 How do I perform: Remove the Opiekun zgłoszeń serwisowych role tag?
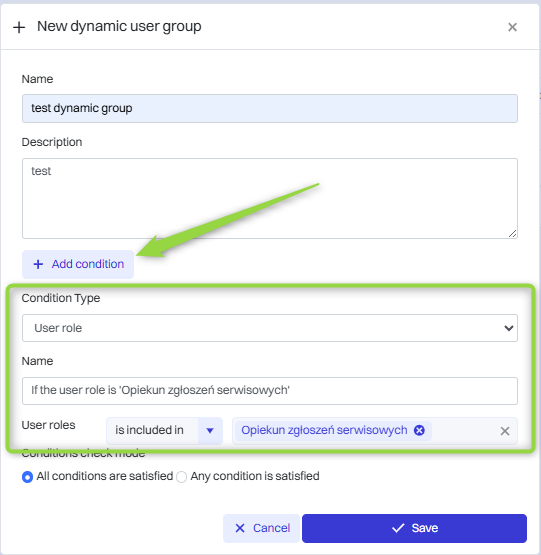point(419,430)
